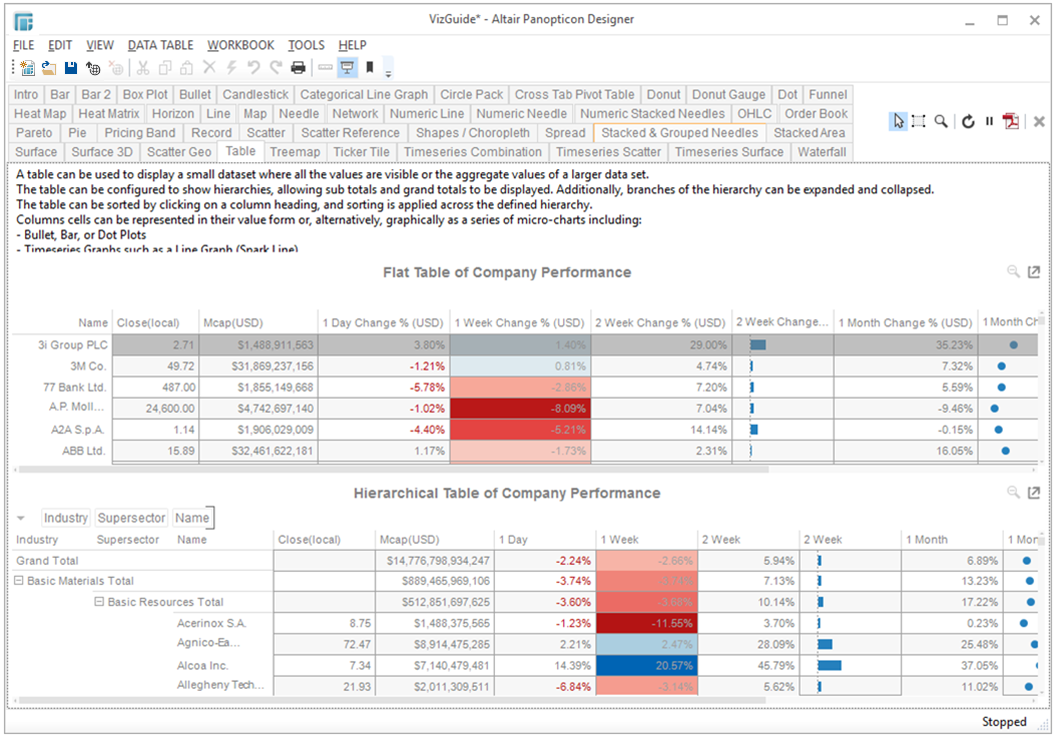Pause real-time data updates
Image resolution: width=1056 pixels, height=738 pixels.
point(990,121)
